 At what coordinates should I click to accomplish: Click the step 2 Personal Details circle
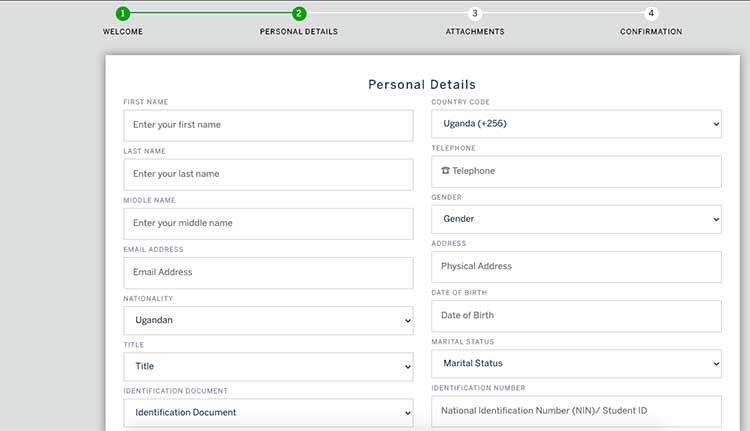(299, 13)
